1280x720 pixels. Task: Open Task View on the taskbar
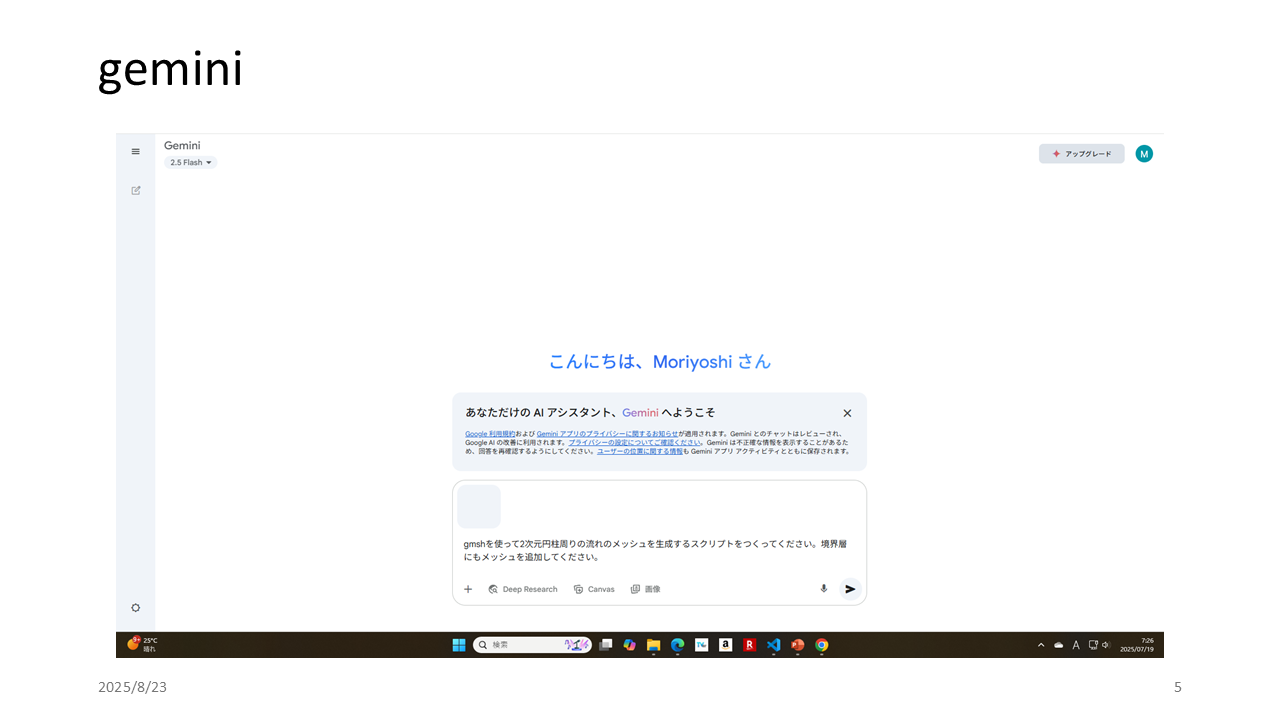tap(605, 645)
